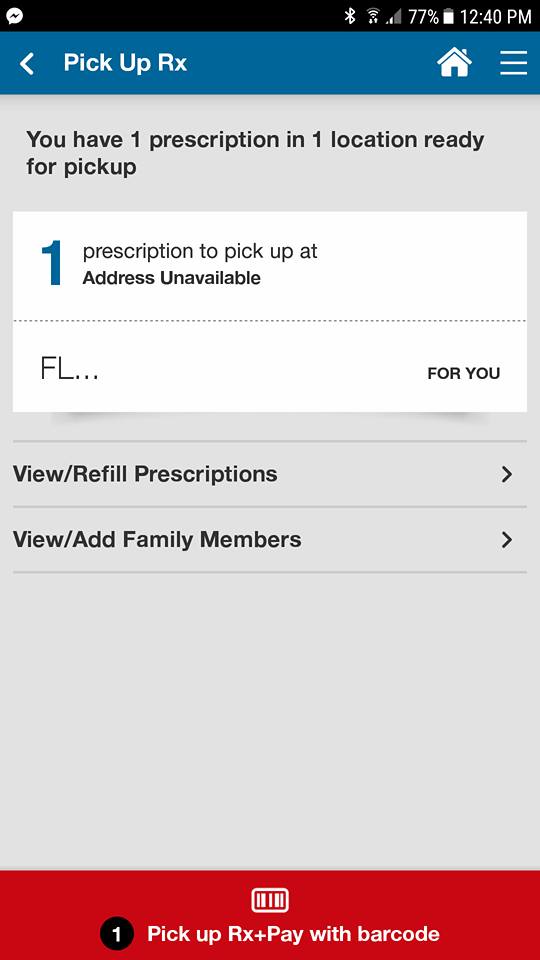Tap the barcode icon in red bar
Viewport: 540px width, 960px height.
[x=270, y=901]
